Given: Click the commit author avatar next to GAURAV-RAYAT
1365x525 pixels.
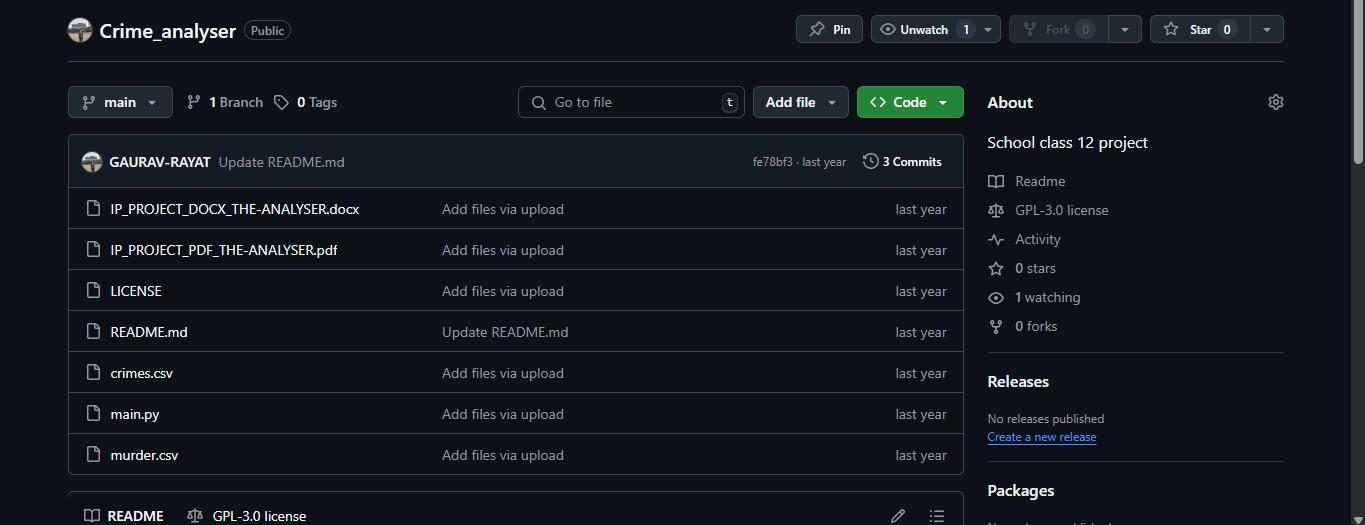Looking at the screenshot, I should [x=92, y=162].
